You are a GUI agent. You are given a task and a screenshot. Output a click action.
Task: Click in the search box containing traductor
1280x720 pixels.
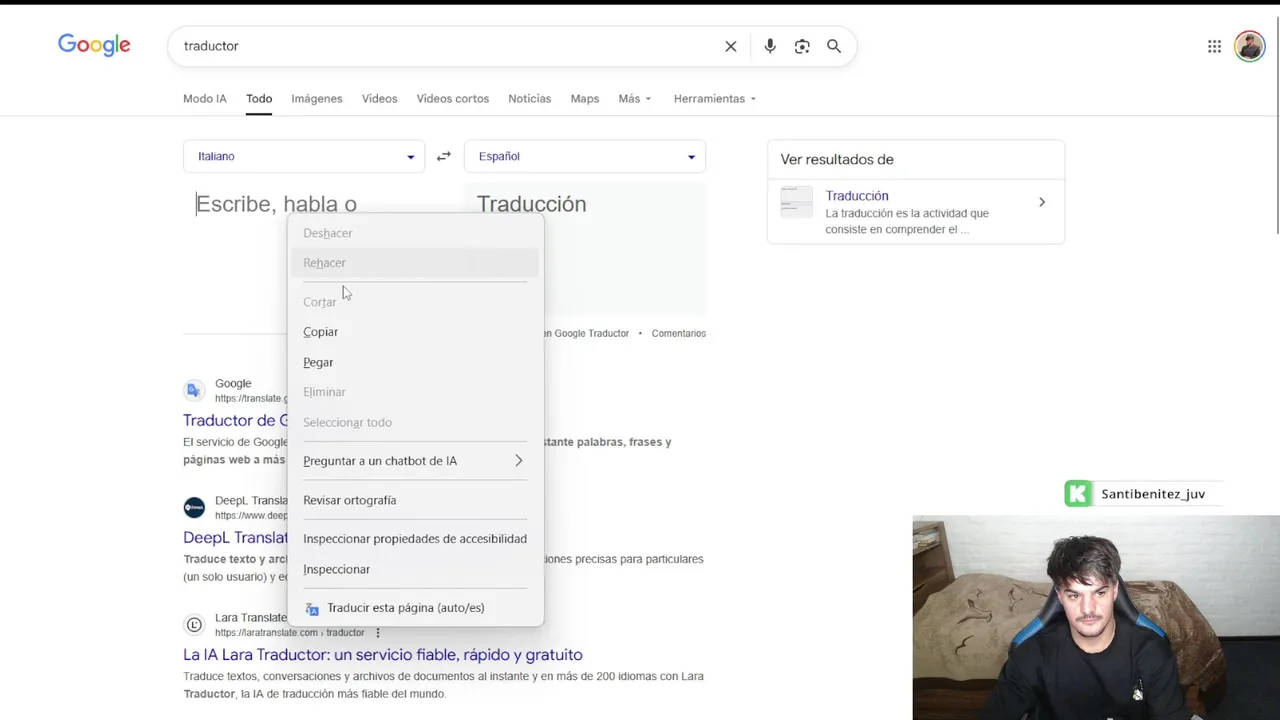click(x=445, y=46)
